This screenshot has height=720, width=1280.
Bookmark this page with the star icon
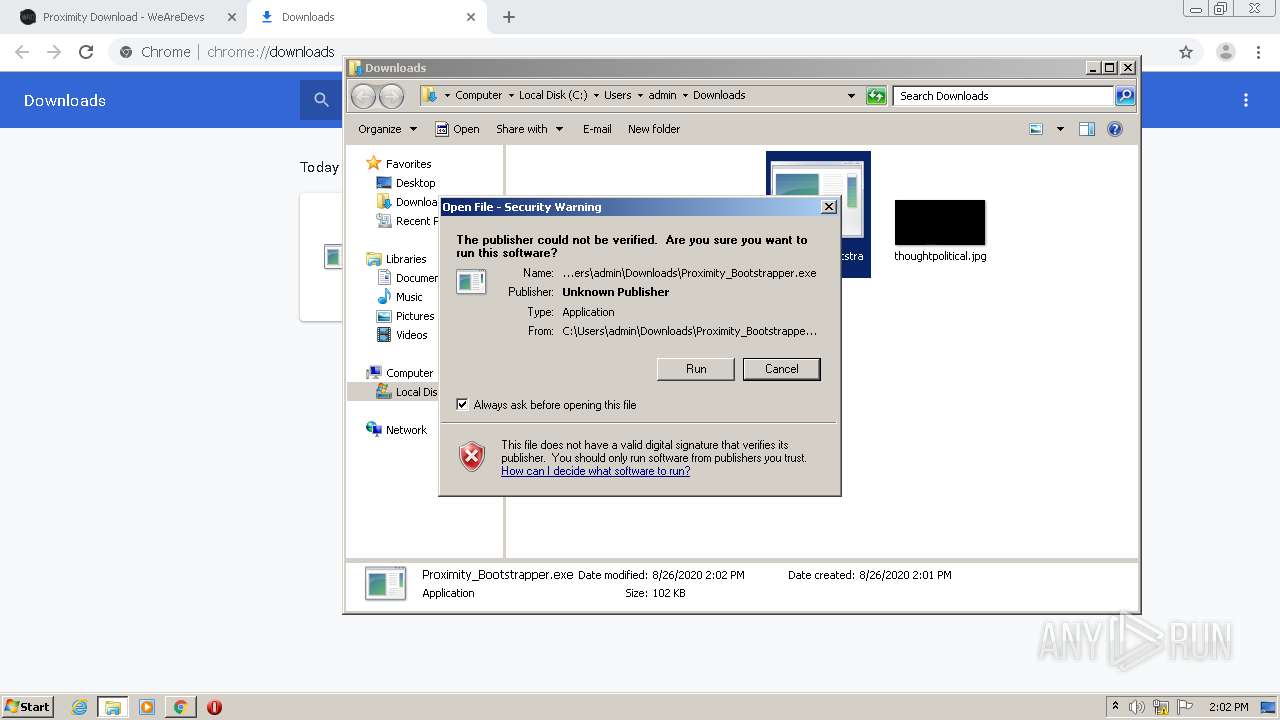click(x=1186, y=52)
